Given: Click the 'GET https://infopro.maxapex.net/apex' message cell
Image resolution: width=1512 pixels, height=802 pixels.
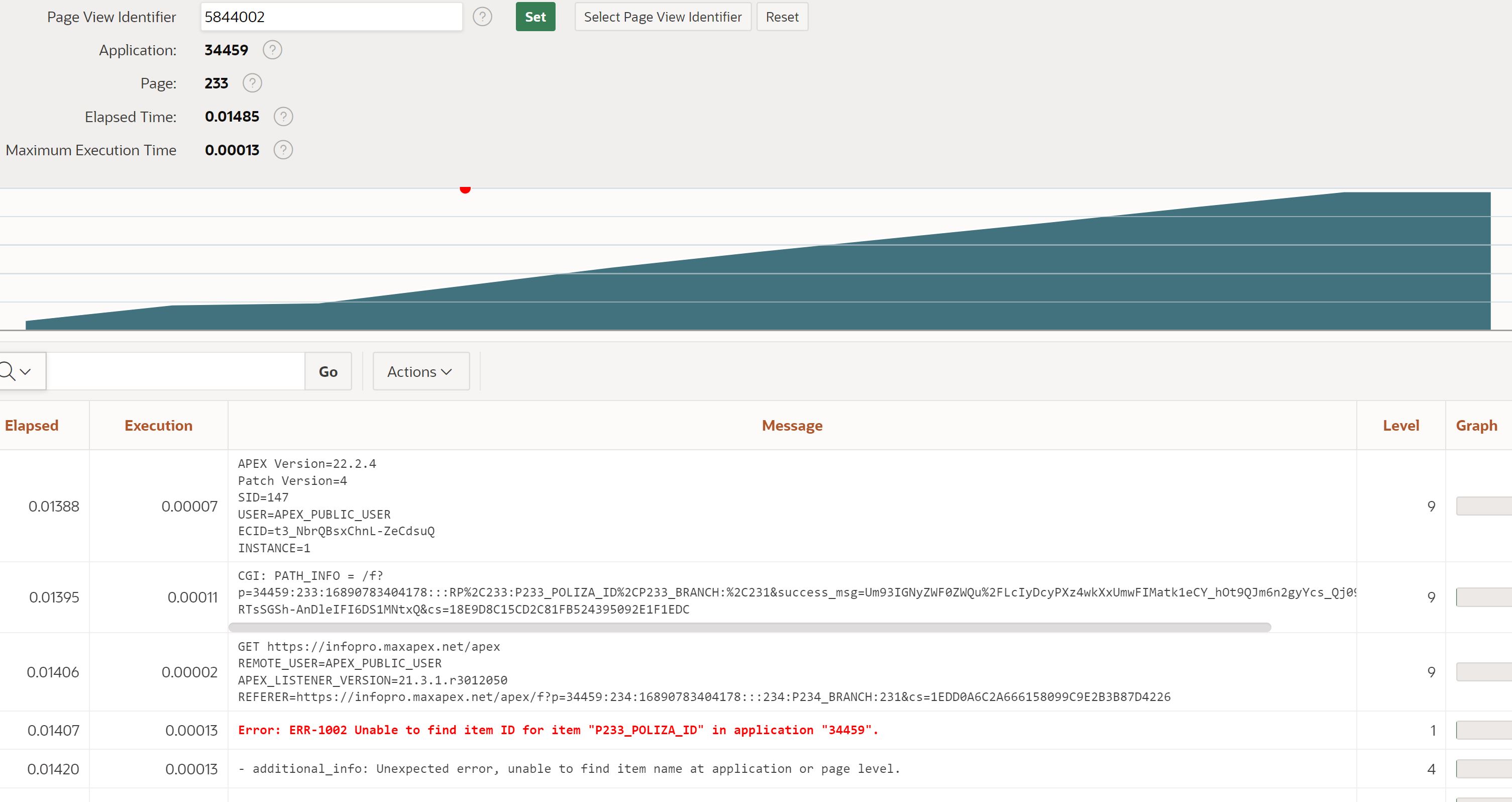Looking at the screenshot, I should 792,672.
